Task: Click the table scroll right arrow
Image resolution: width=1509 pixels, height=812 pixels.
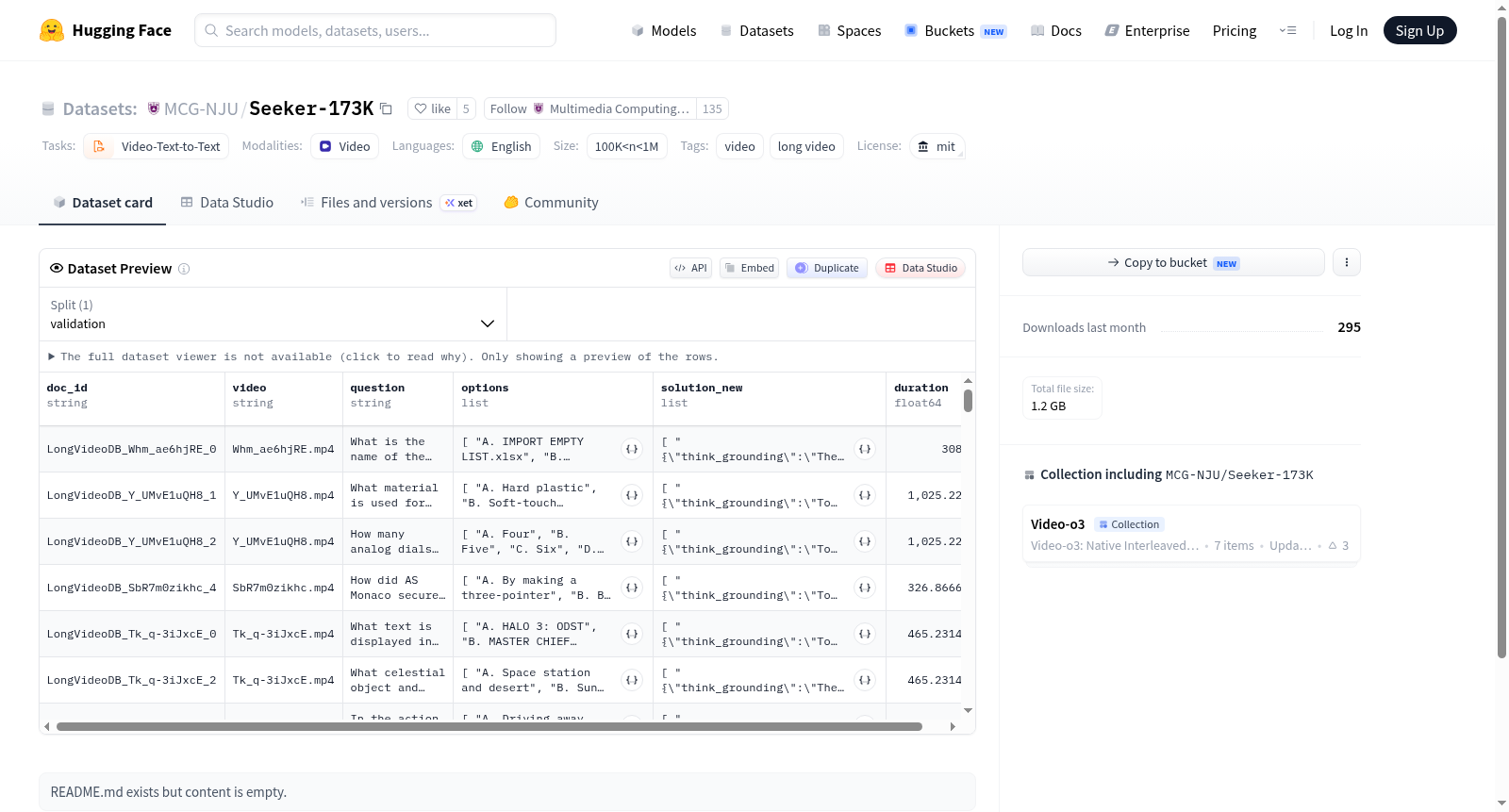Action: pyautogui.click(x=953, y=727)
